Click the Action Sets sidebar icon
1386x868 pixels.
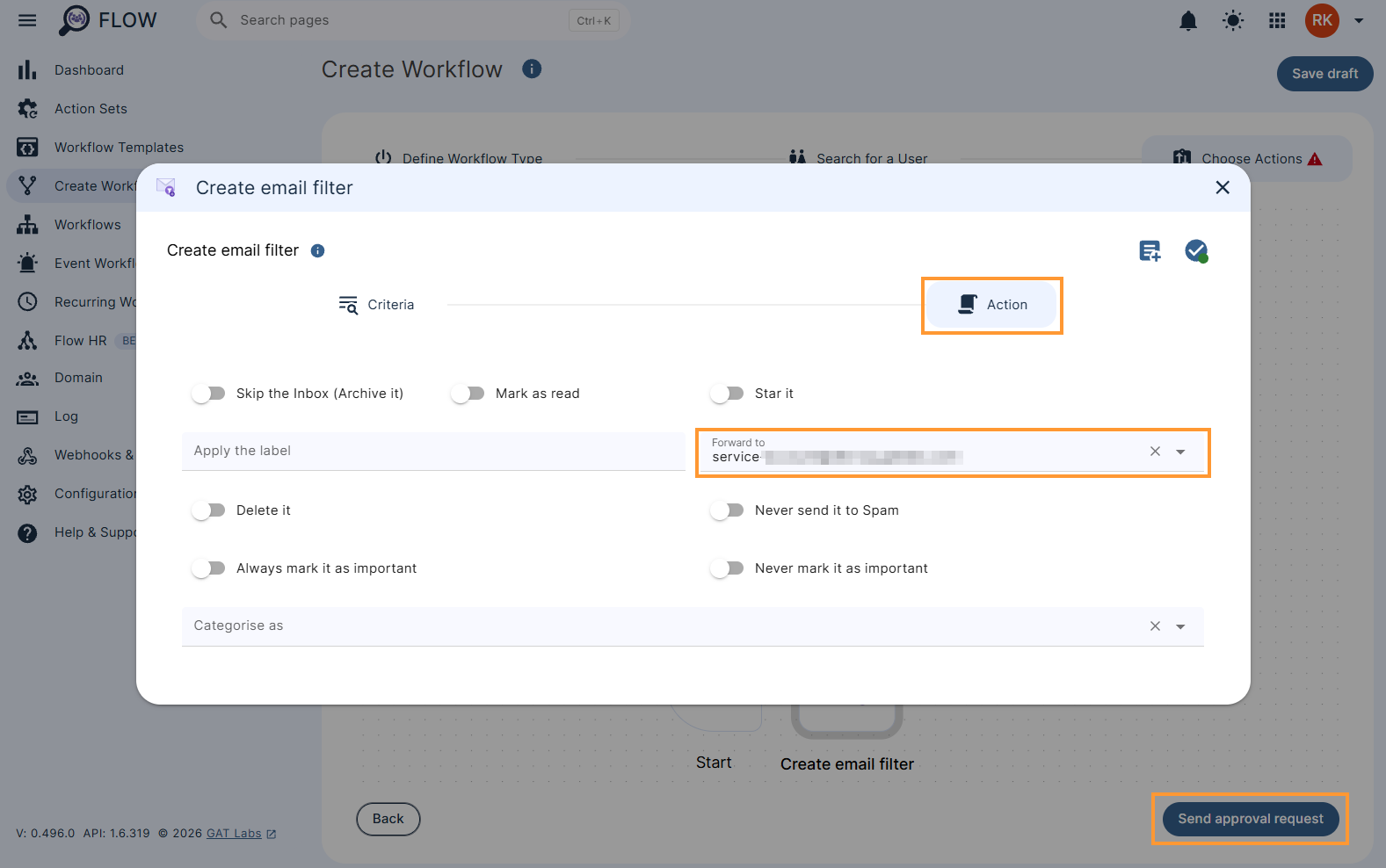pos(27,109)
